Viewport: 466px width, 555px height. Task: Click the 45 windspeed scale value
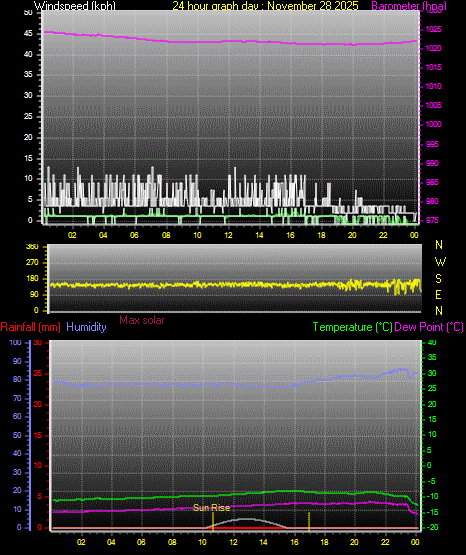tap(28, 34)
